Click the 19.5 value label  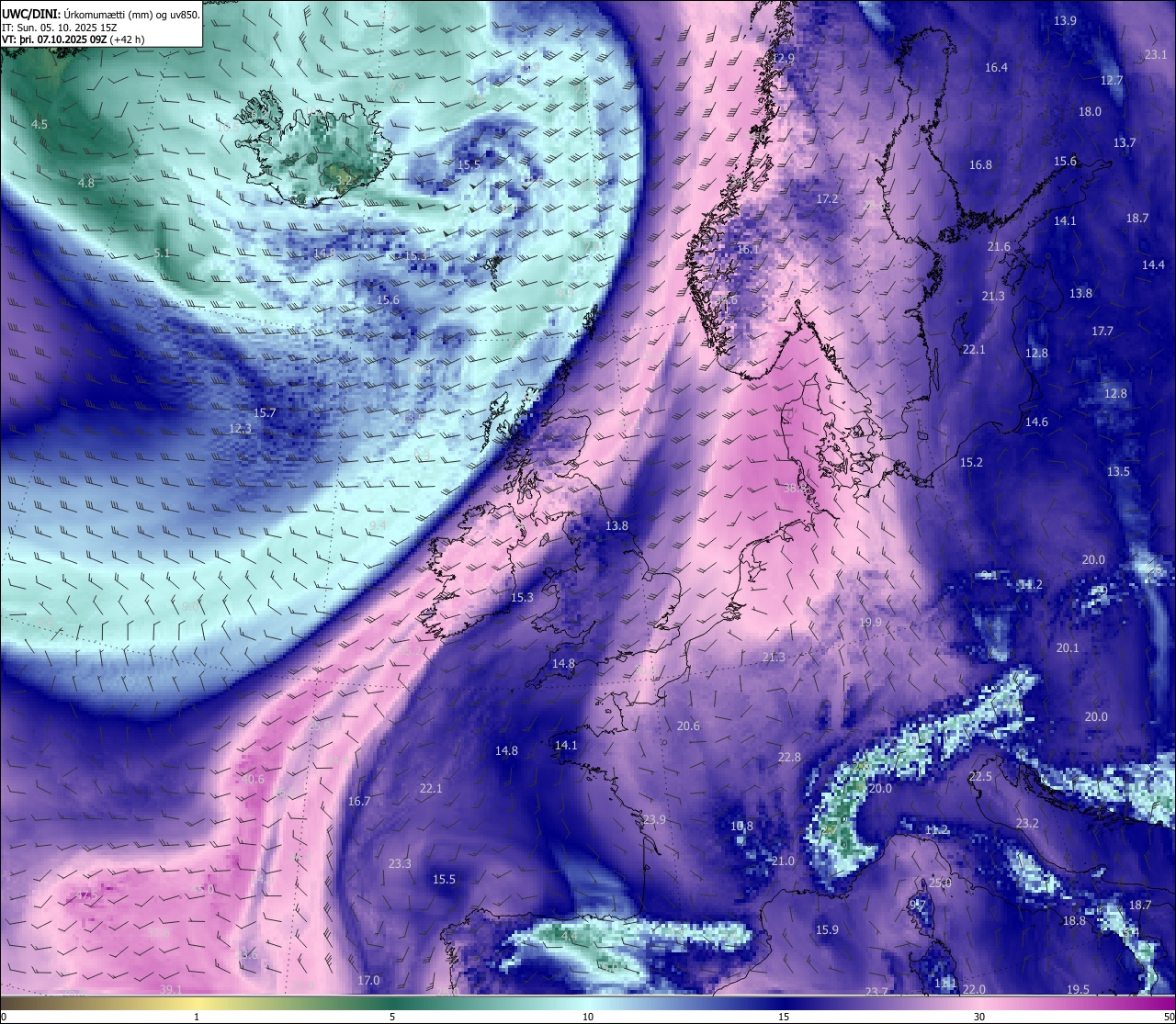click(x=1078, y=990)
